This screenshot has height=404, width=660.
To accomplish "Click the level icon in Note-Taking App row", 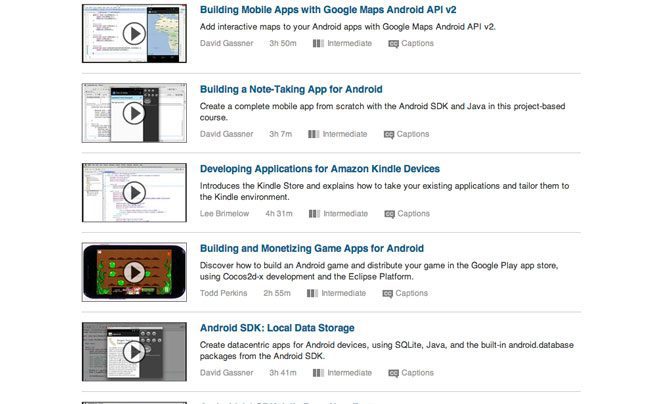I will coord(314,134).
